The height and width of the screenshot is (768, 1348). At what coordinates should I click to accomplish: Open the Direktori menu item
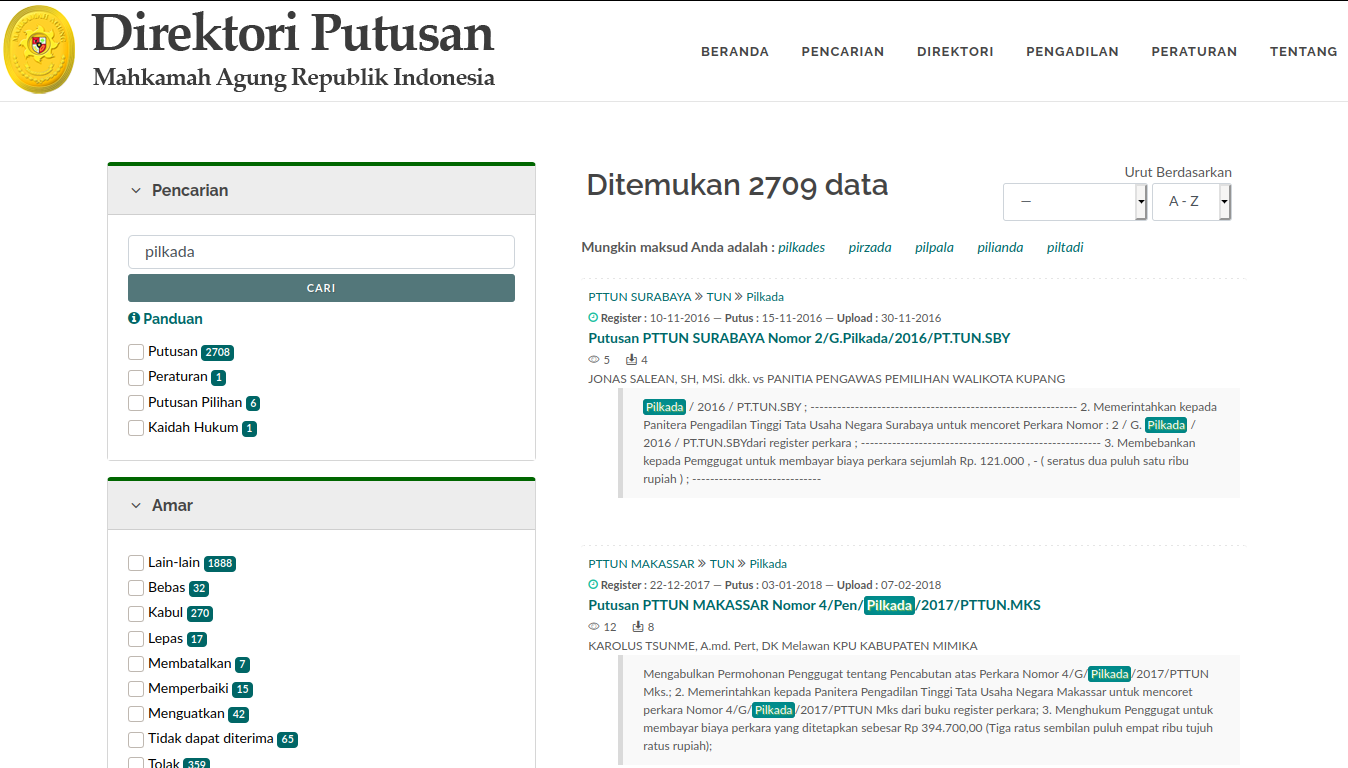coord(955,51)
